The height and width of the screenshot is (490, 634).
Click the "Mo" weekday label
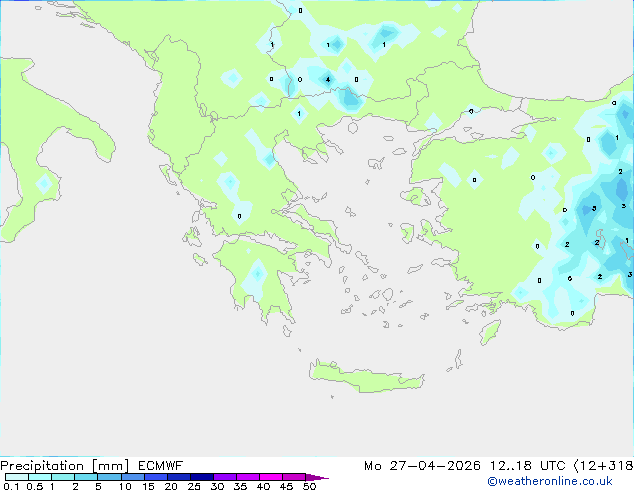(x=372, y=466)
